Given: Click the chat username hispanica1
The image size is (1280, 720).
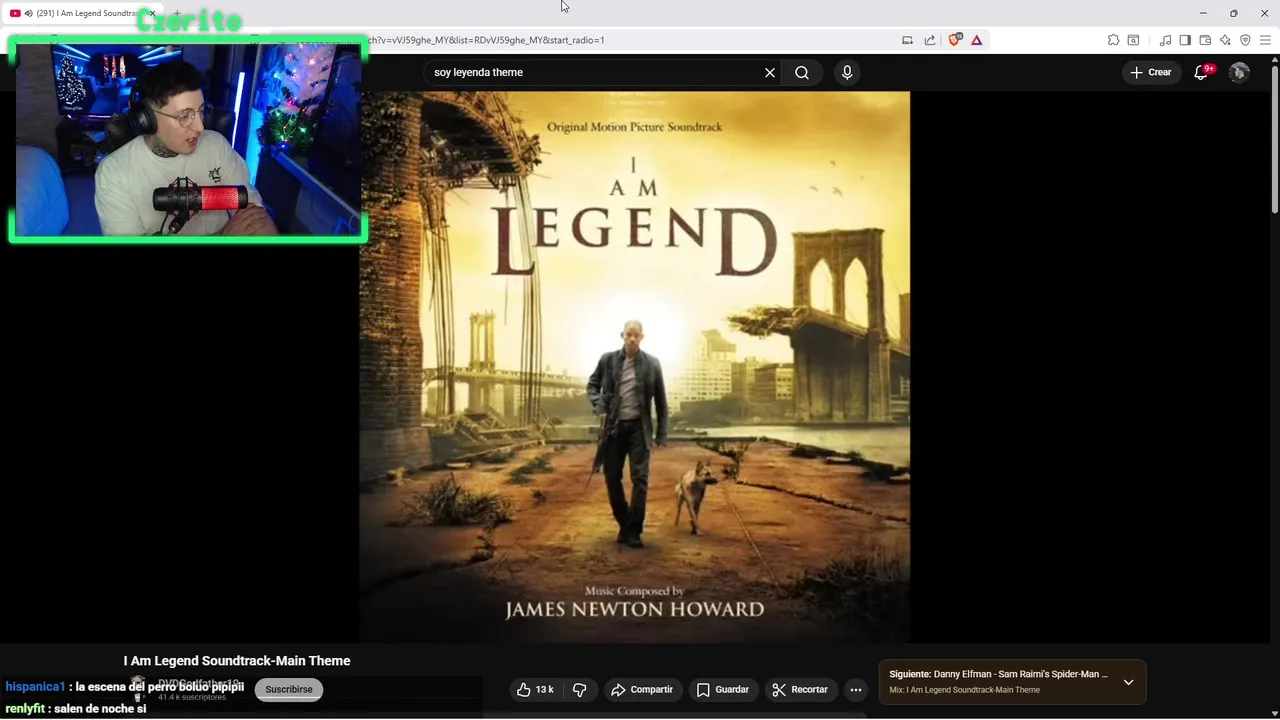Looking at the screenshot, I should [35, 687].
